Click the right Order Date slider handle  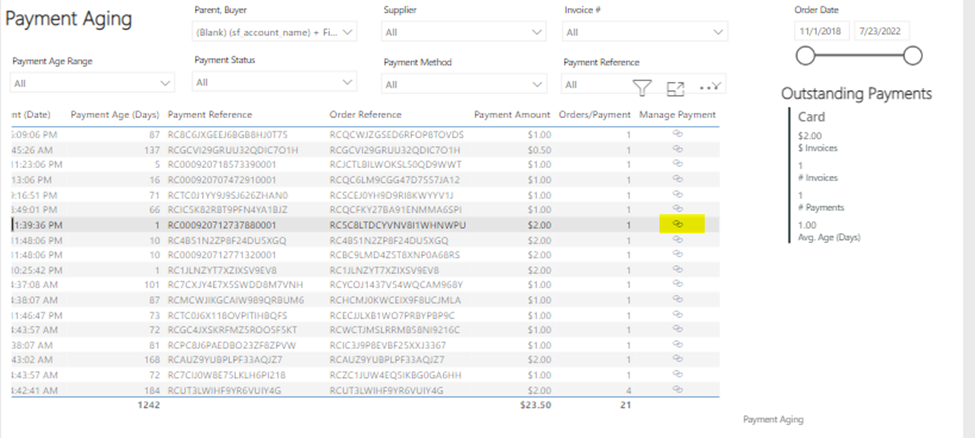point(912,57)
